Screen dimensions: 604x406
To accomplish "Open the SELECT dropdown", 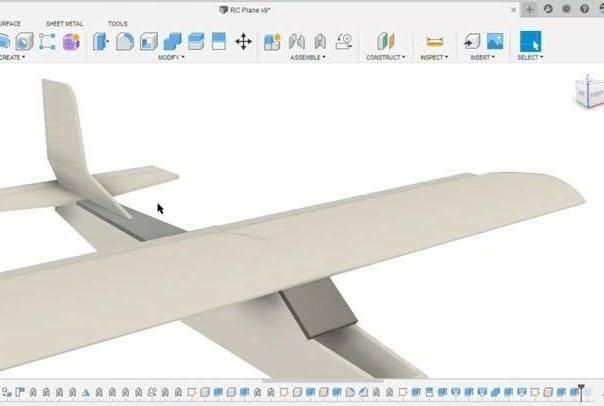I will pos(530,57).
